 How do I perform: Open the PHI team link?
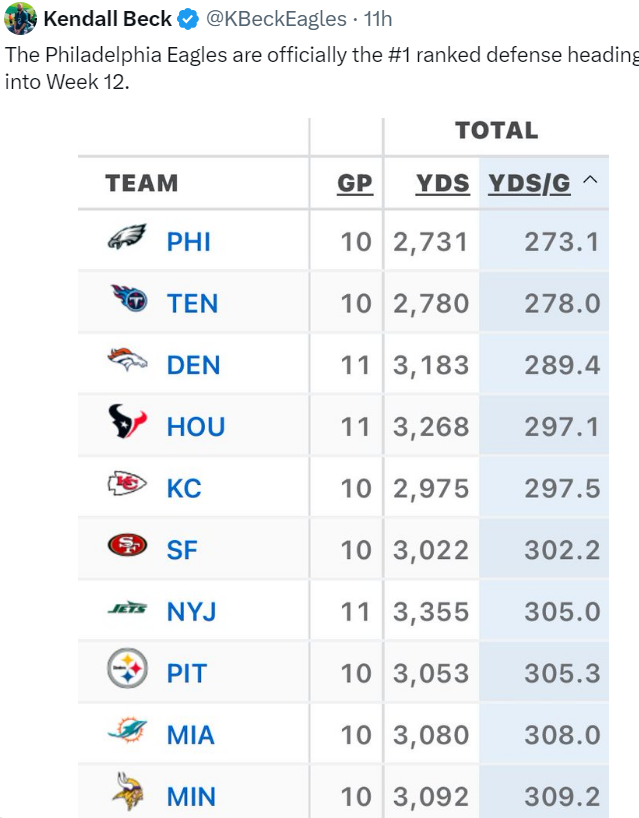click(x=188, y=241)
